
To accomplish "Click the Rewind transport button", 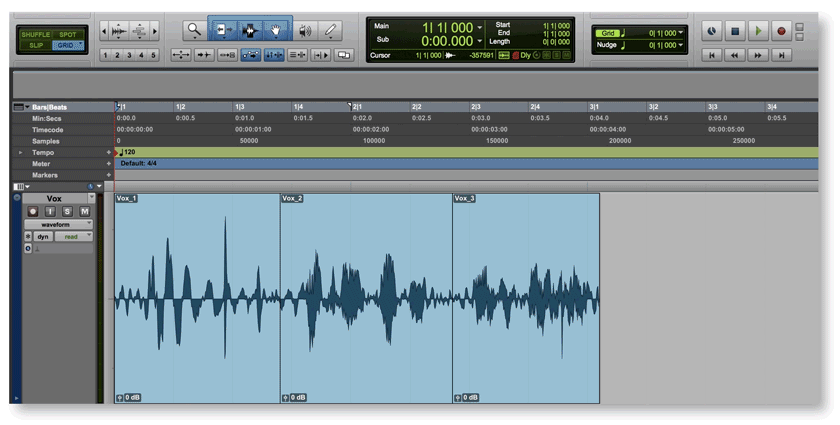I will click(x=735, y=55).
